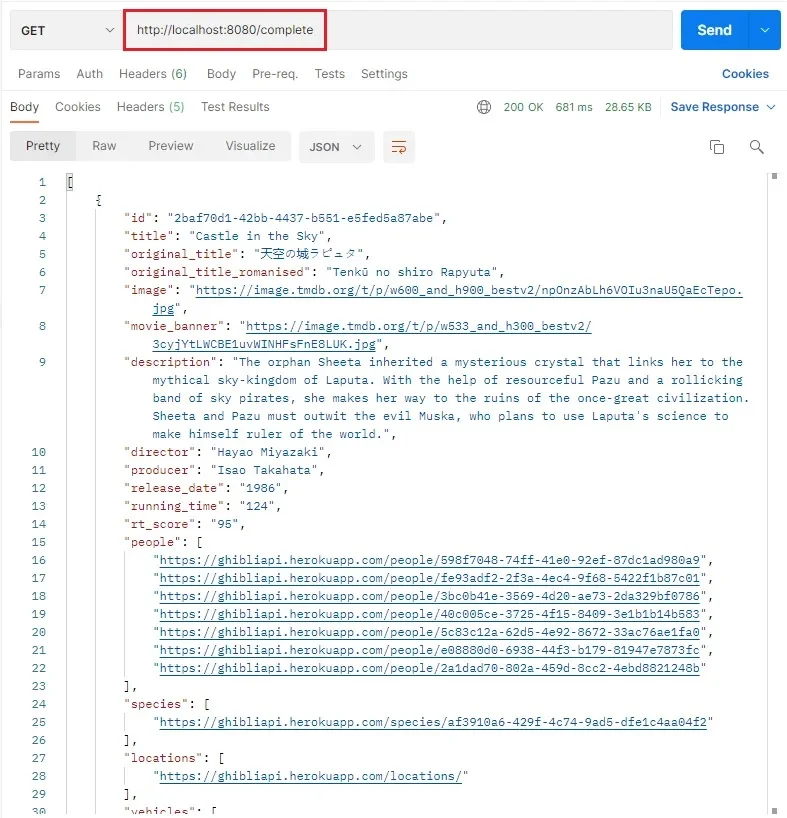
Task: Click the globe network icon beside 200 OK
Action: pos(484,107)
